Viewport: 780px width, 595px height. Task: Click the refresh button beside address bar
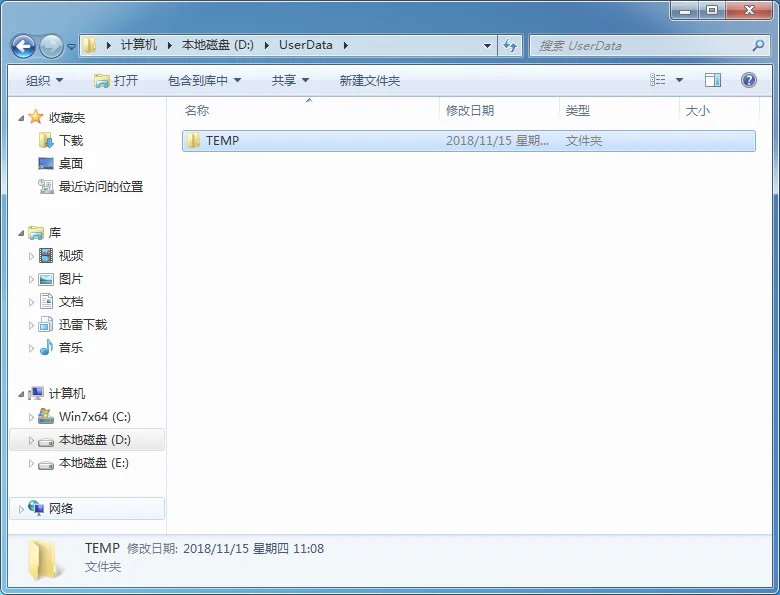tap(510, 45)
